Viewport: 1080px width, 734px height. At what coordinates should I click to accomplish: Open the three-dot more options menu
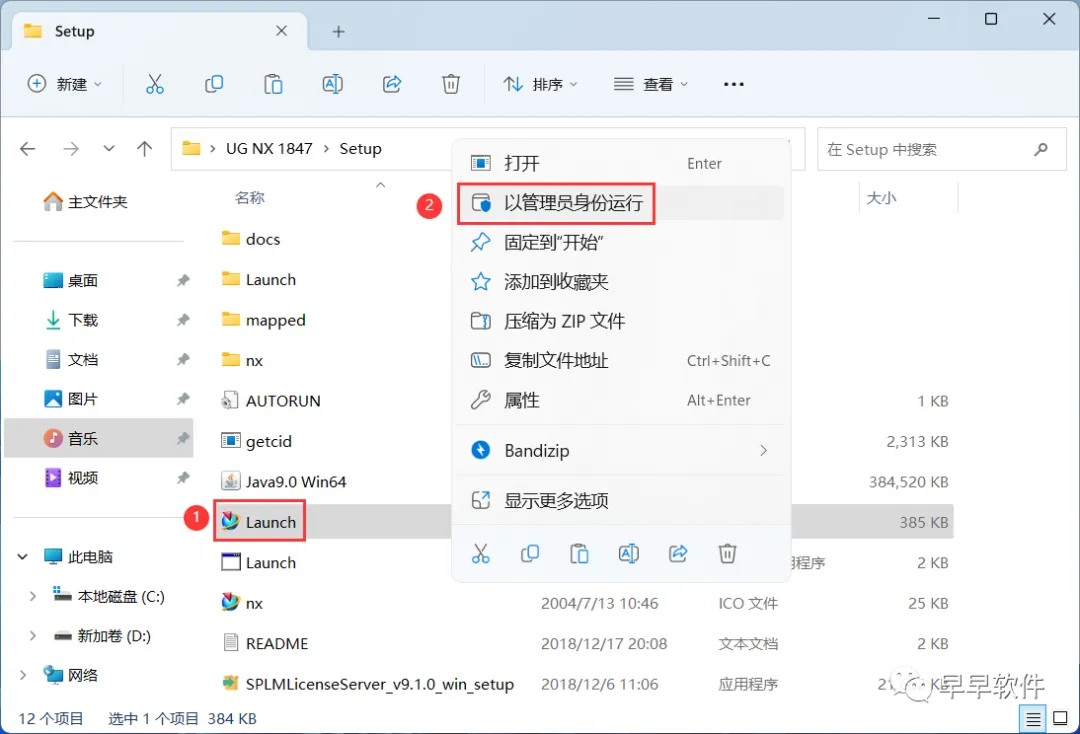[x=734, y=84]
